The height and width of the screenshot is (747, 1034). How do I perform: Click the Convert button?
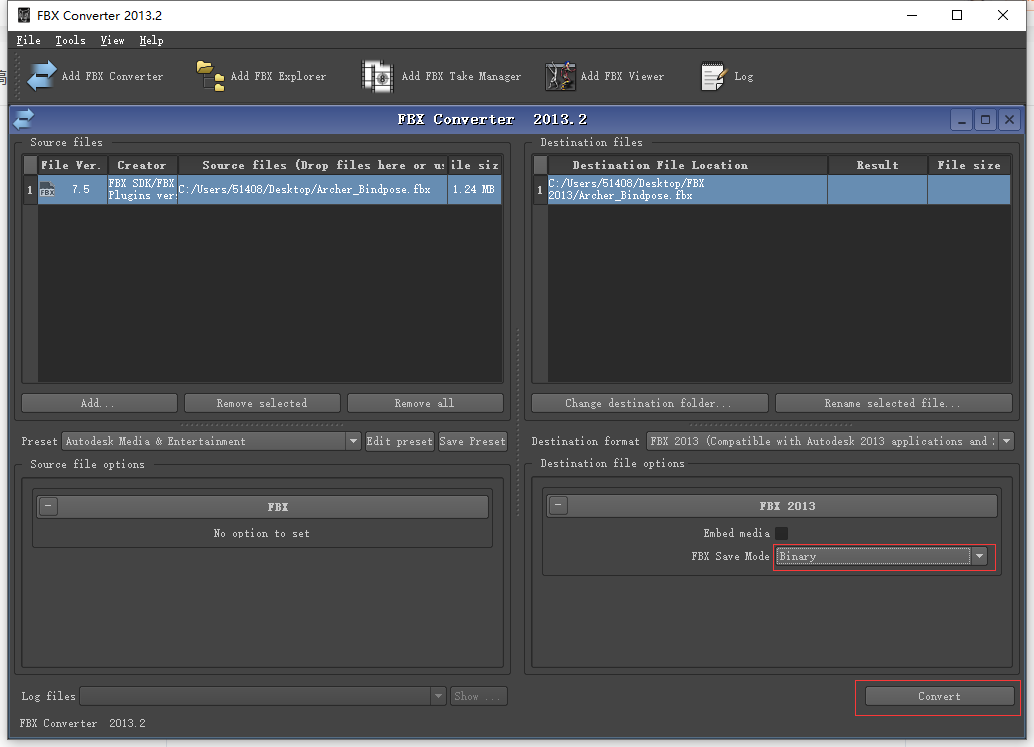(940, 696)
